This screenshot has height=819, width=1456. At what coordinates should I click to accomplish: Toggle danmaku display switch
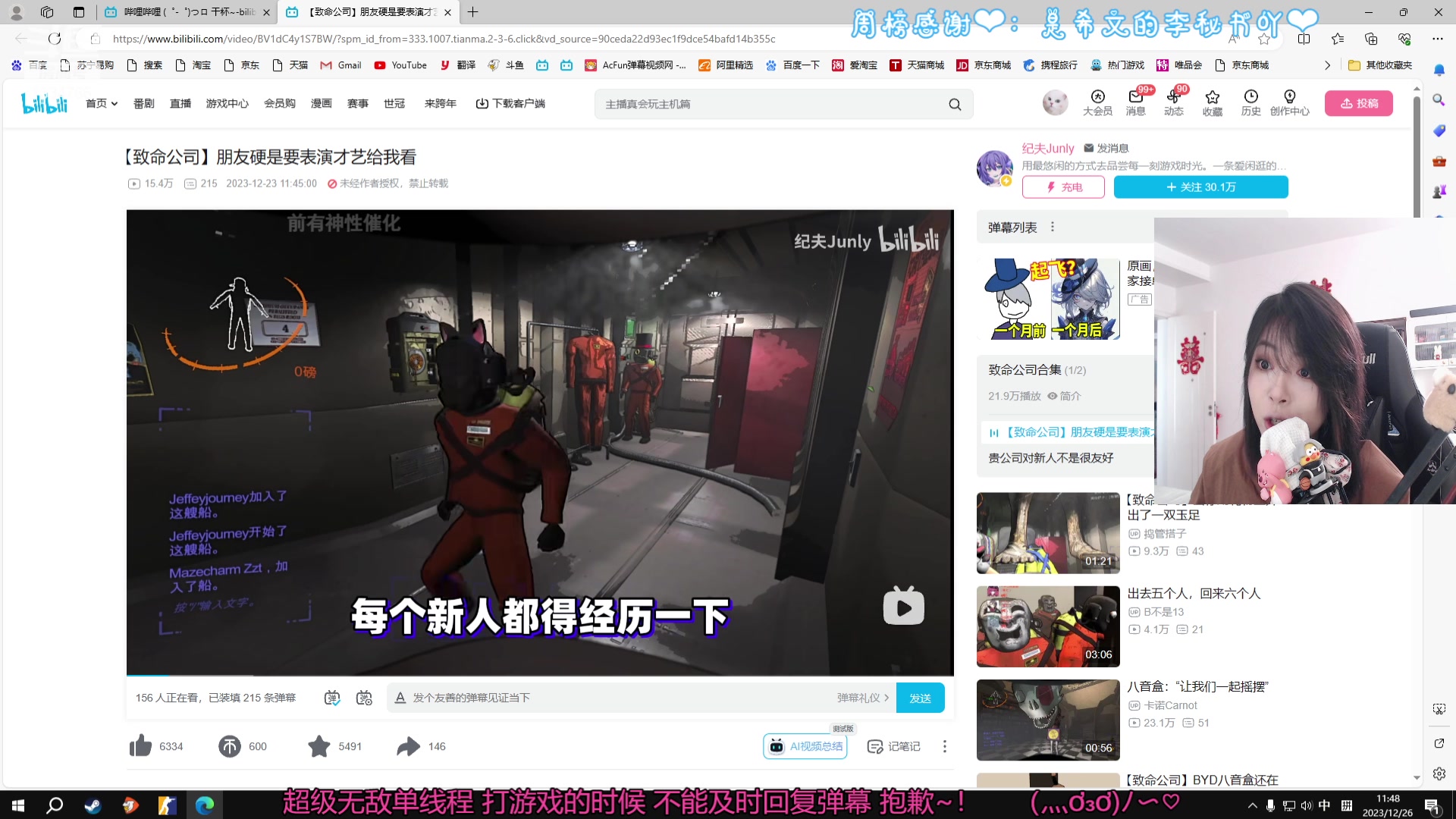pyautogui.click(x=332, y=698)
